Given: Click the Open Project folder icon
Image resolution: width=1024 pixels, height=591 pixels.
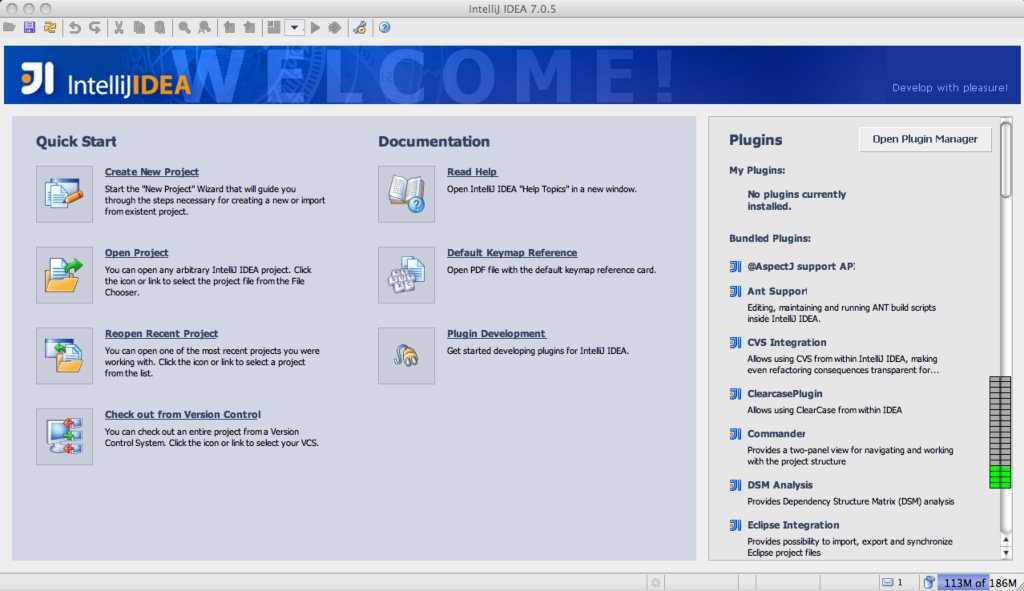Looking at the screenshot, I should coord(64,275).
